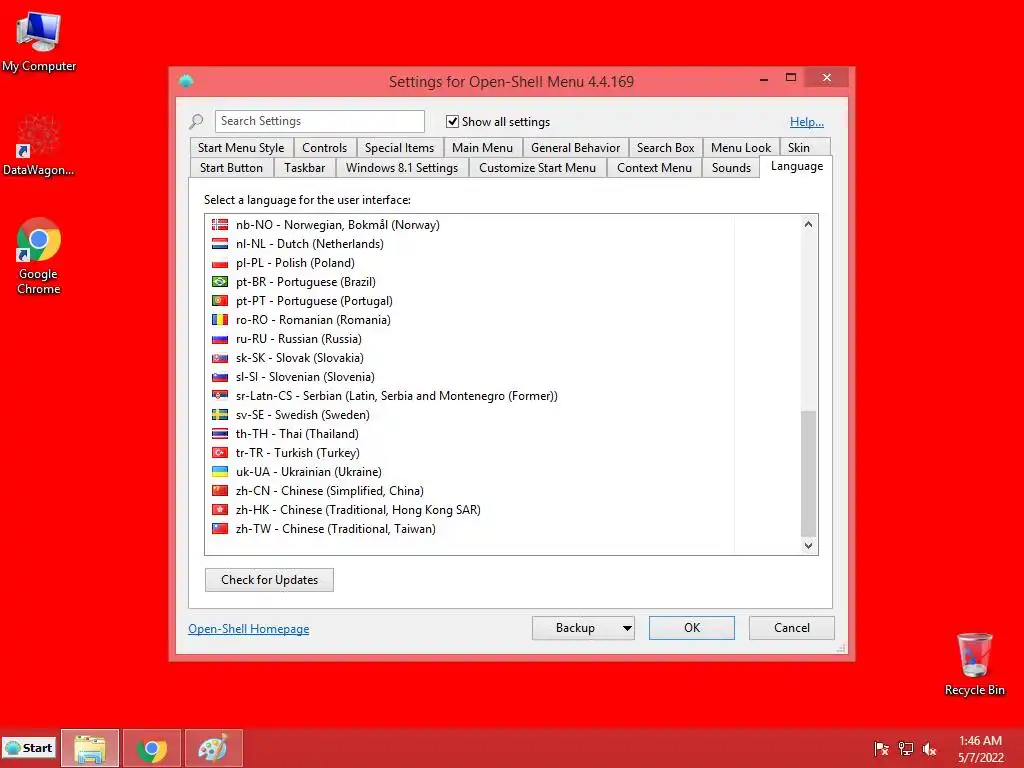Open the Special Items tab

tap(400, 148)
